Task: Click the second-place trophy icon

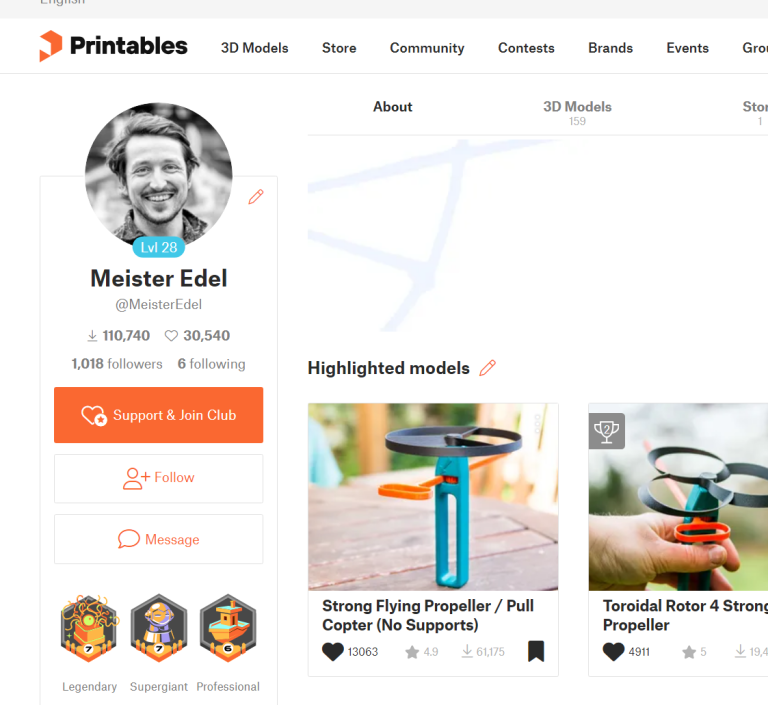Action: pyautogui.click(x=607, y=431)
